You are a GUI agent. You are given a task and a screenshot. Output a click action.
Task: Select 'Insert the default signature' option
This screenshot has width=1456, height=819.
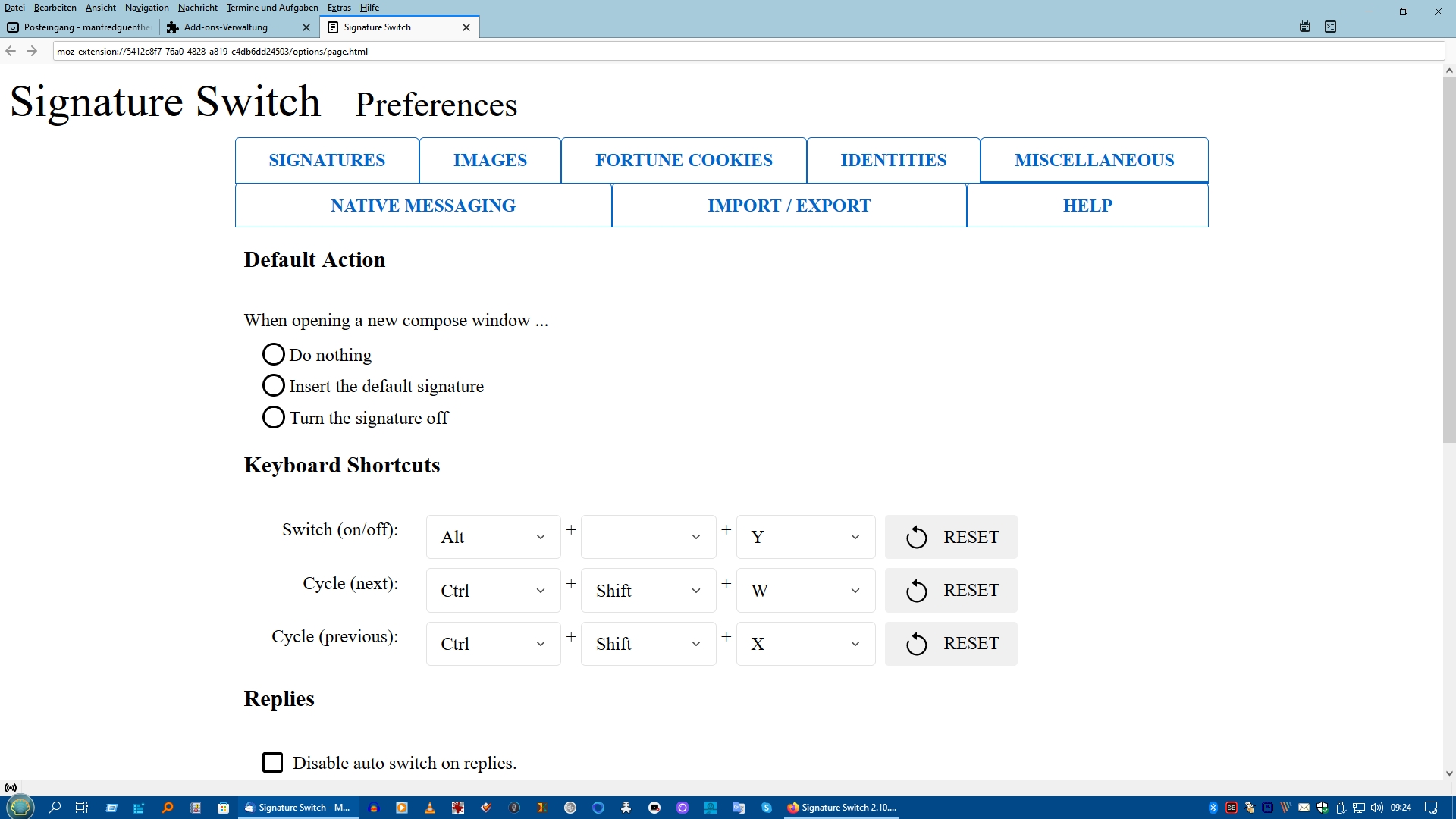273,385
